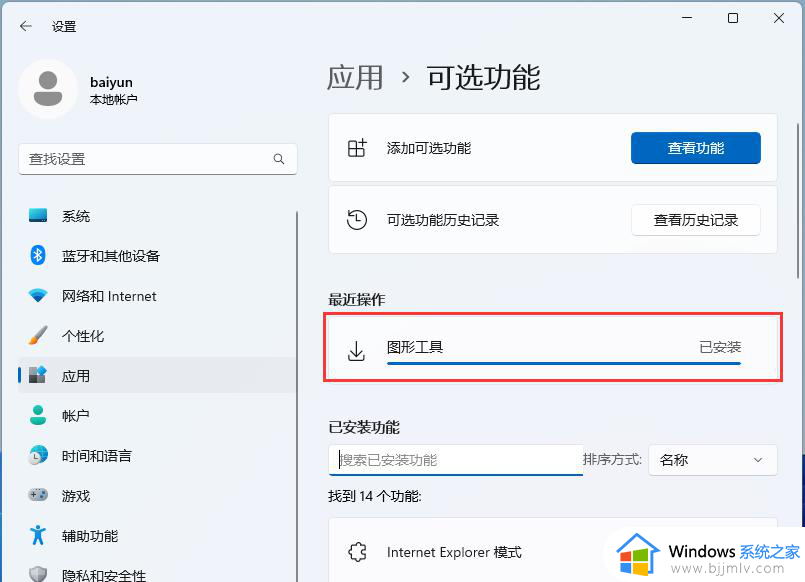Open the 排序方式 名称 dropdown
Viewport: 805px width, 582px height.
713,460
